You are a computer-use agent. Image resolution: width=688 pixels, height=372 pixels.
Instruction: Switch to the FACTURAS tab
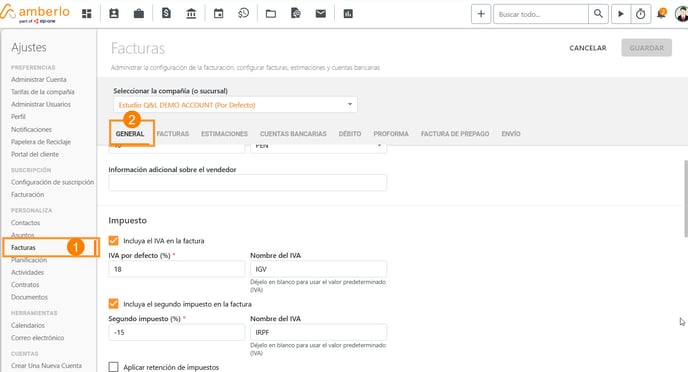(173, 134)
